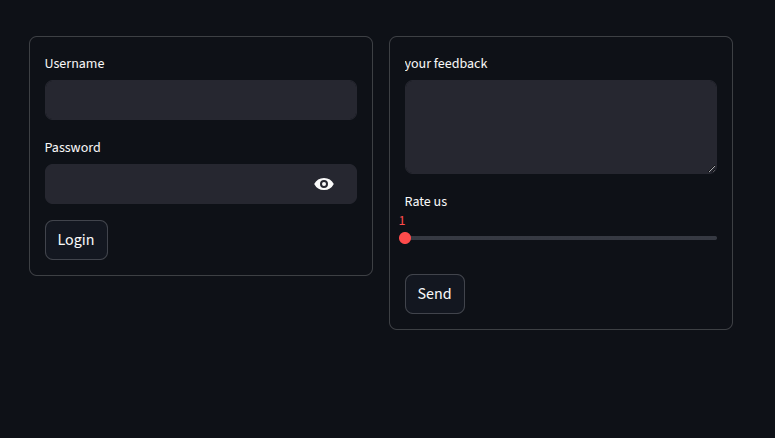
Task: Click the Send button
Action: coord(434,294)
